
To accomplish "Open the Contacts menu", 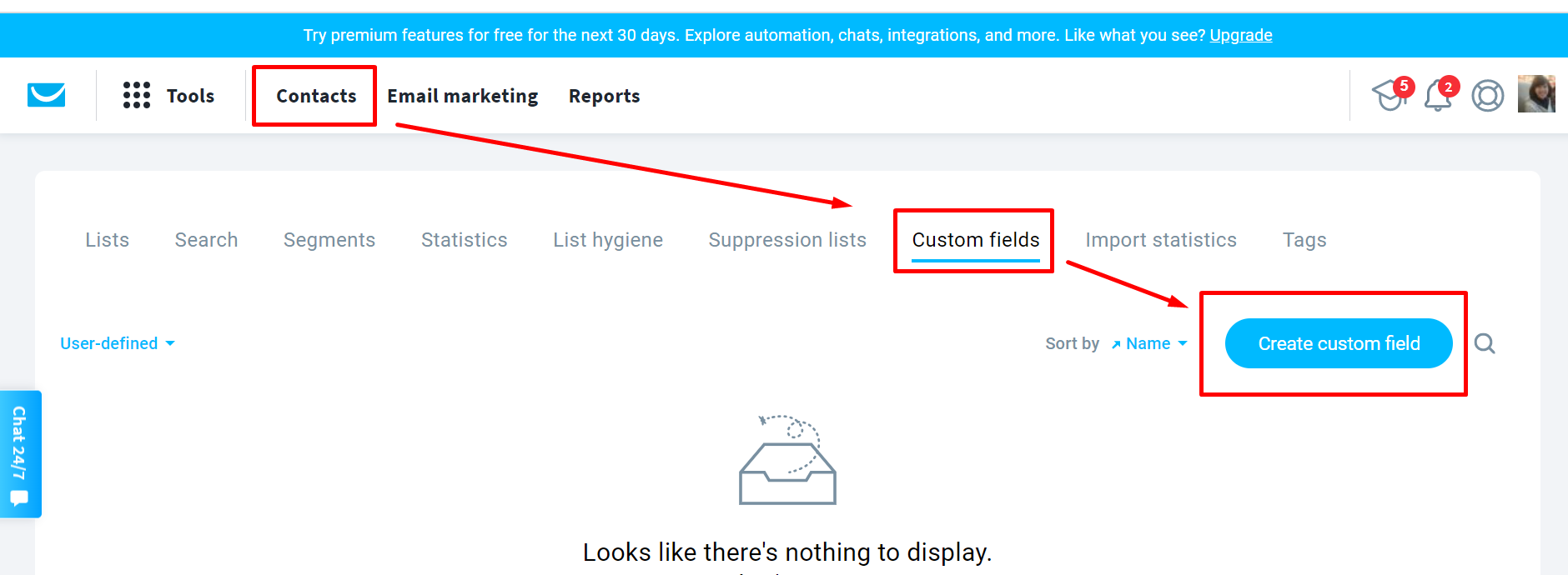I will (316, 96).
